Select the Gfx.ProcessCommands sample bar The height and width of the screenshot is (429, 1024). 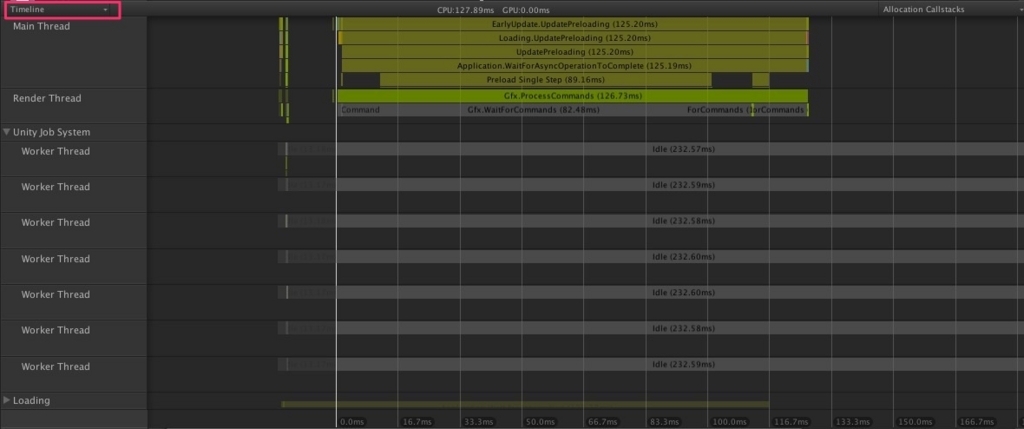[x=573, y=96]
